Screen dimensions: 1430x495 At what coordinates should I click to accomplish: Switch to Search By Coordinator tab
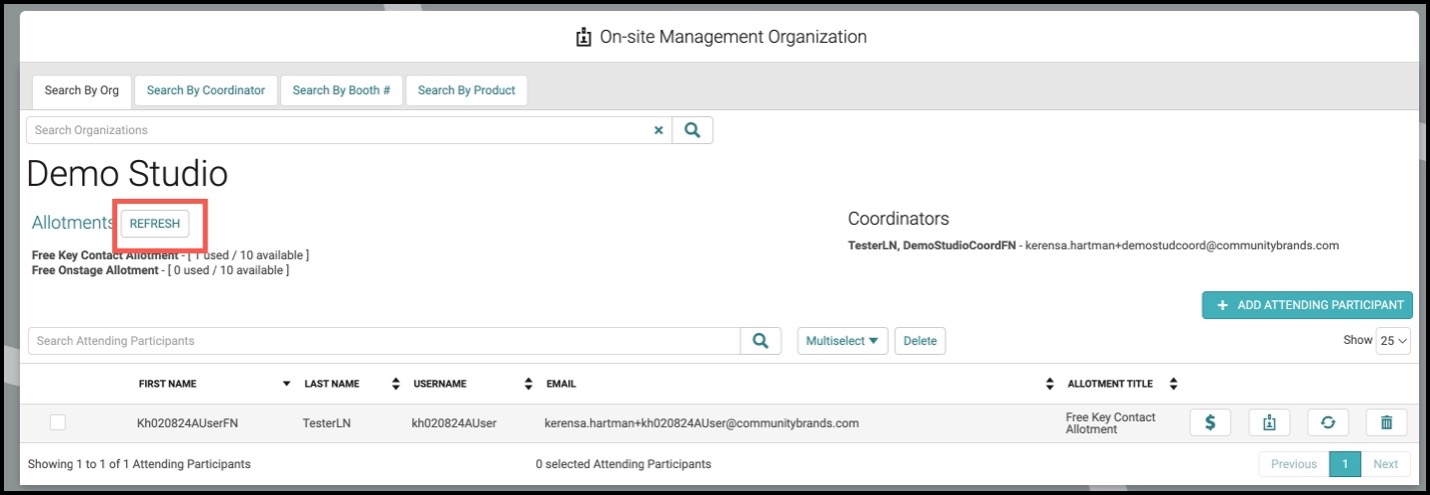(206, 90)
